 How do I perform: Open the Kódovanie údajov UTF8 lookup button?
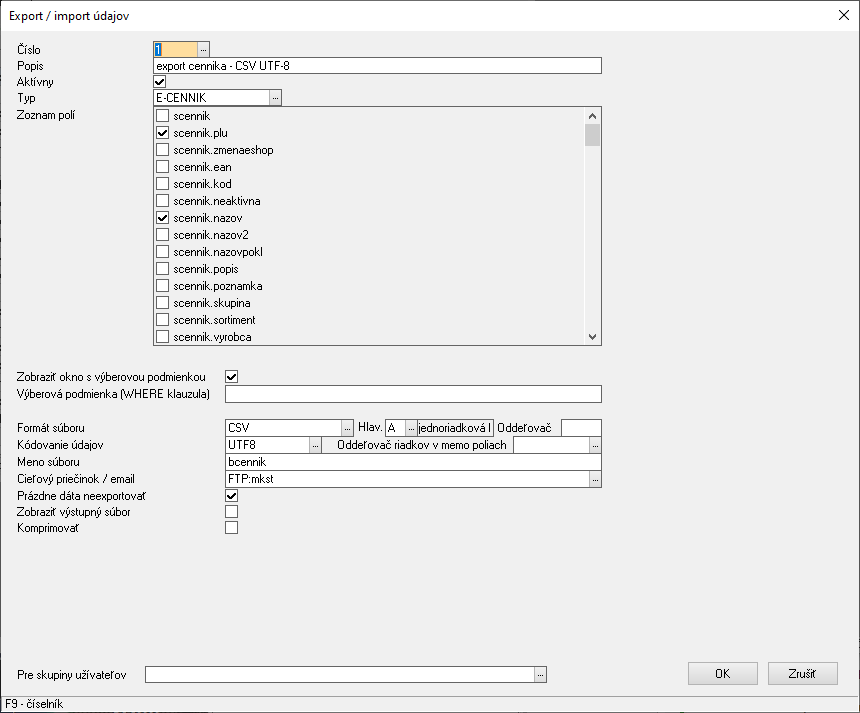pyautogui.click(x=315, y=445)
